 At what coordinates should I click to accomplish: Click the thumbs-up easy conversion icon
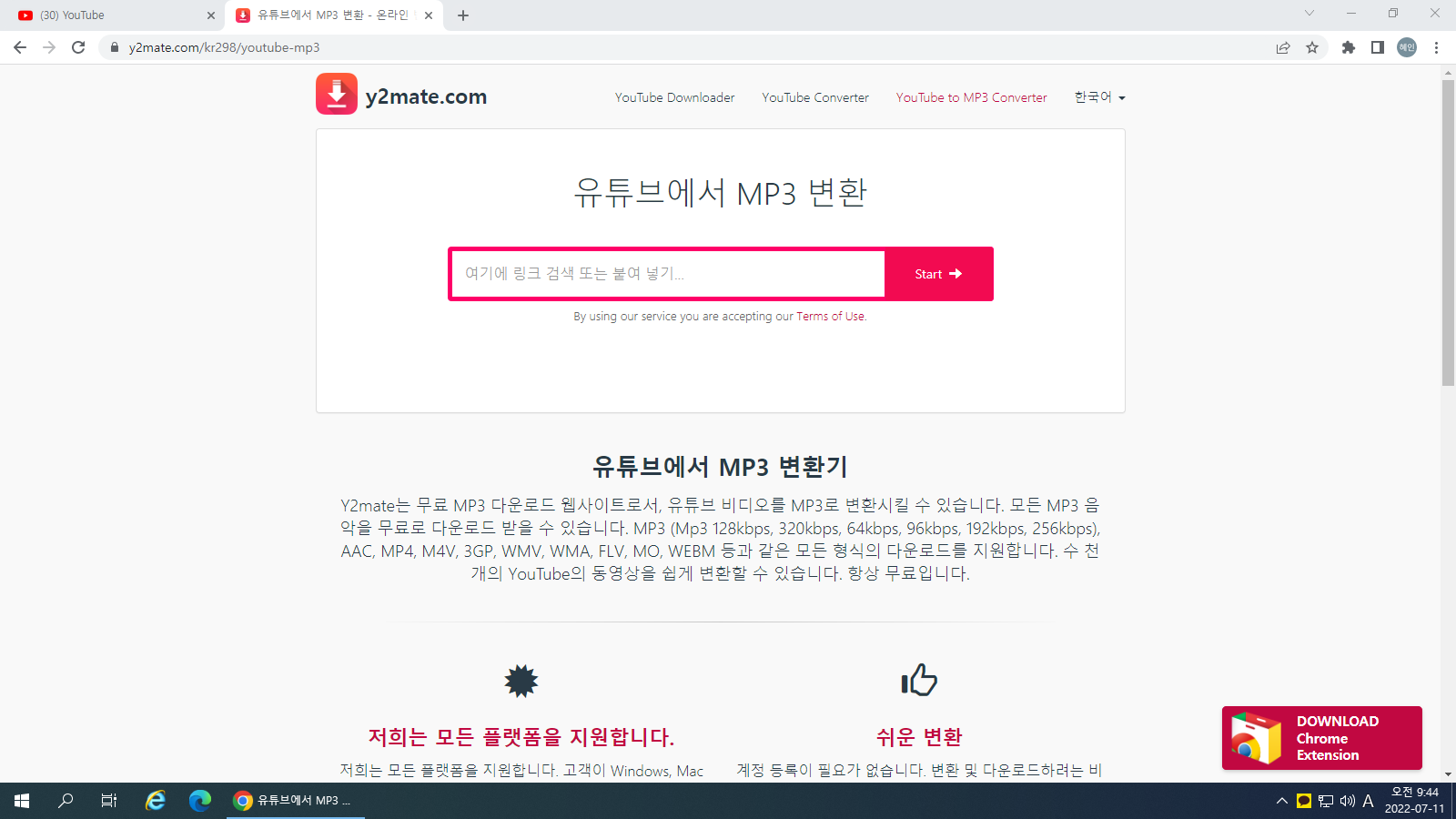click(919, 680)
